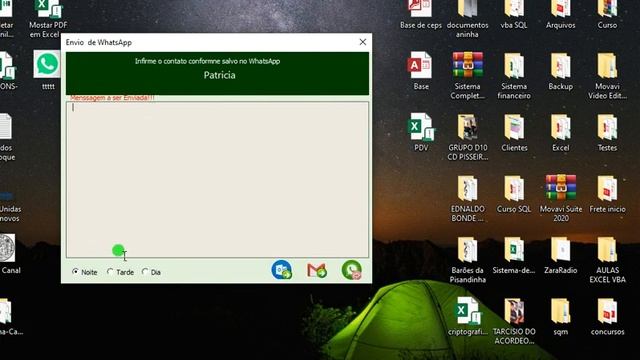Open the Clientes folder
Image resolution: width=640 pixels, height=360 pixels.
(x=514, y=132)
